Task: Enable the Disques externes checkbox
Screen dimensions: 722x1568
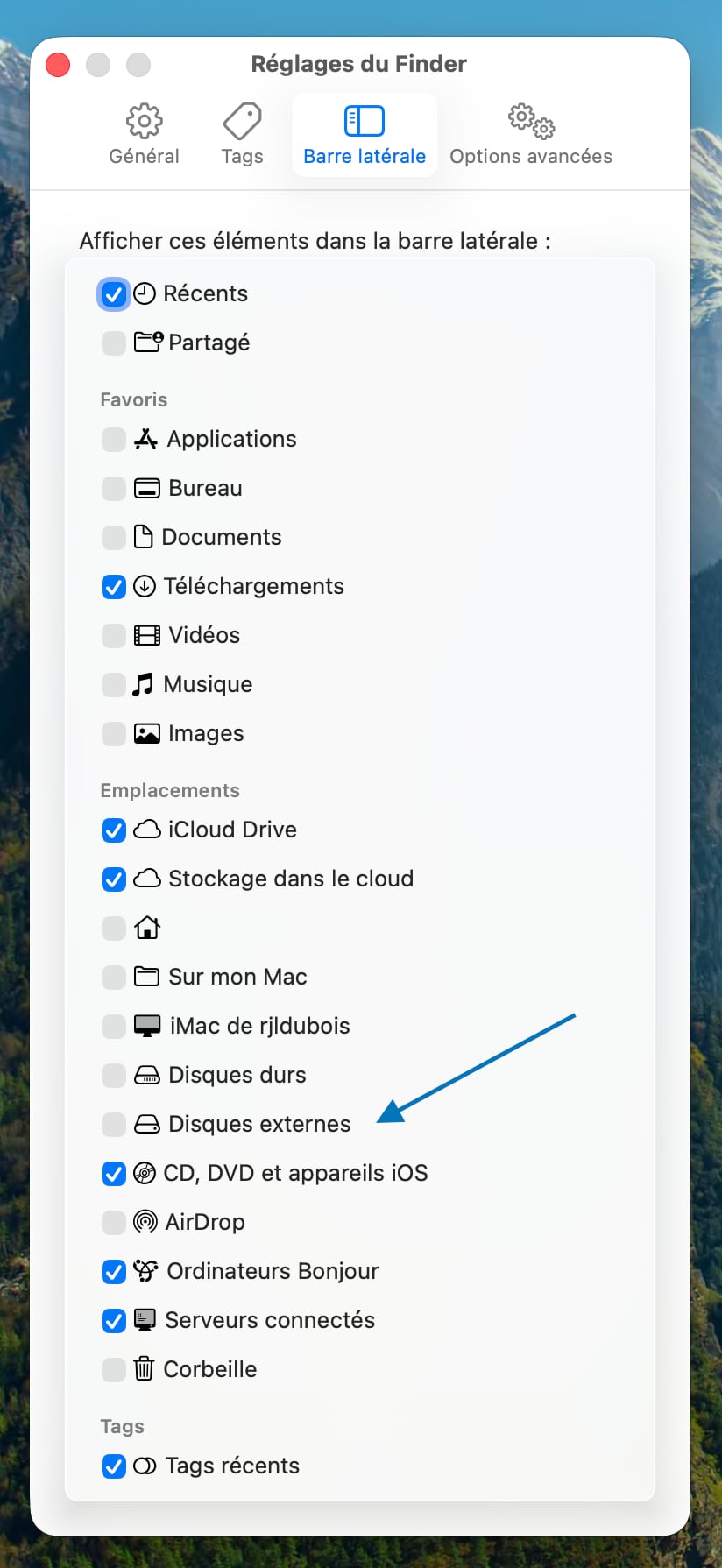Action: [x=114, y=1125]
